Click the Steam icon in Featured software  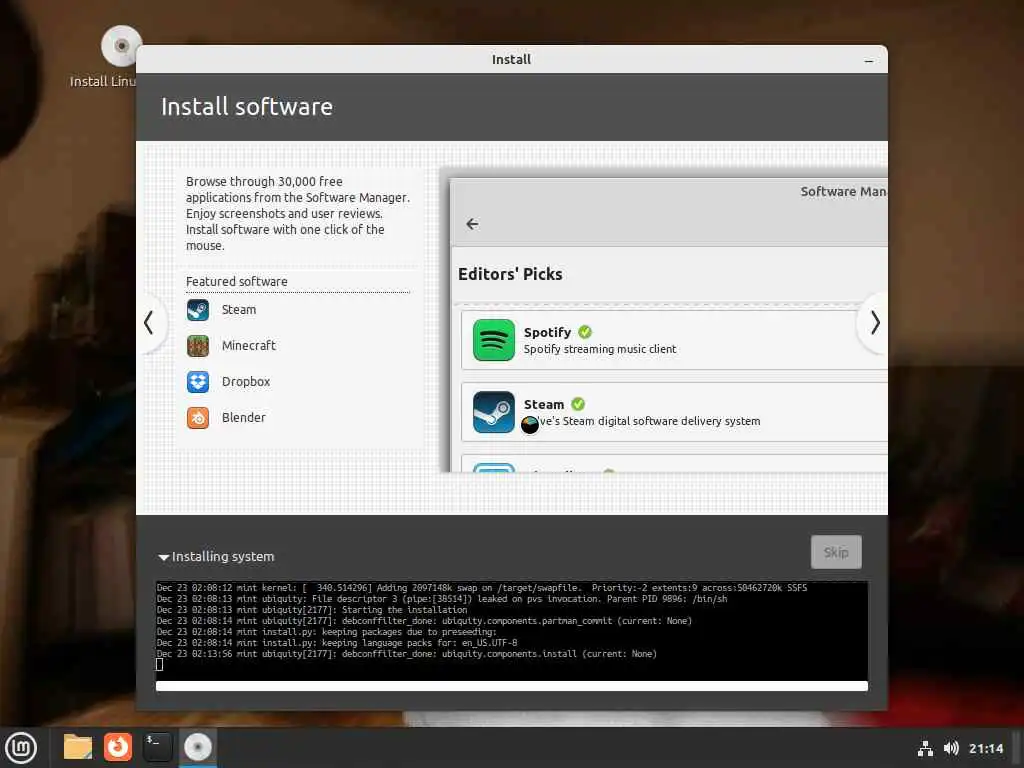coord(198,310)
